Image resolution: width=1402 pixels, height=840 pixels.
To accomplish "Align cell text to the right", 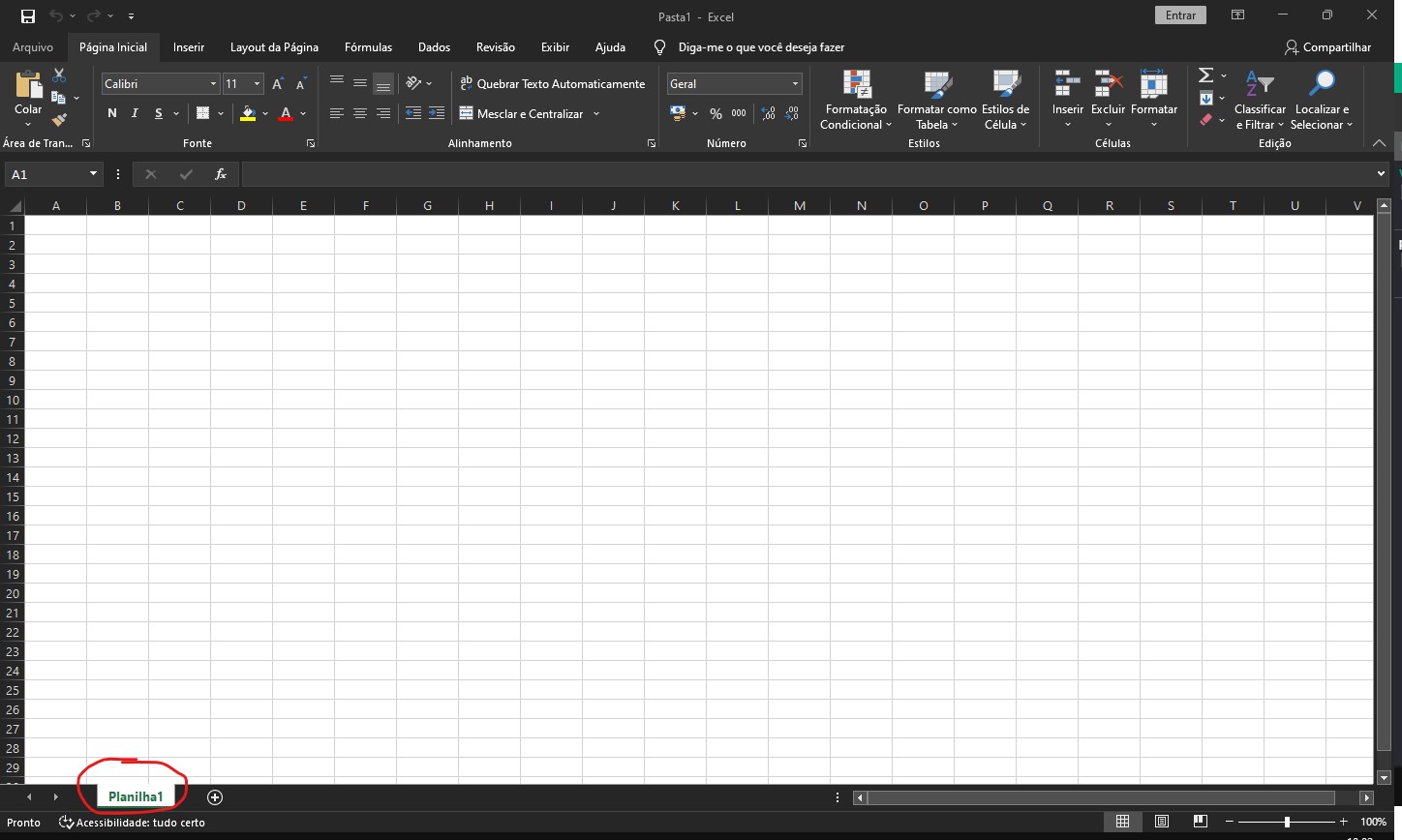I will pyautogui.click(x=383, y=113).
